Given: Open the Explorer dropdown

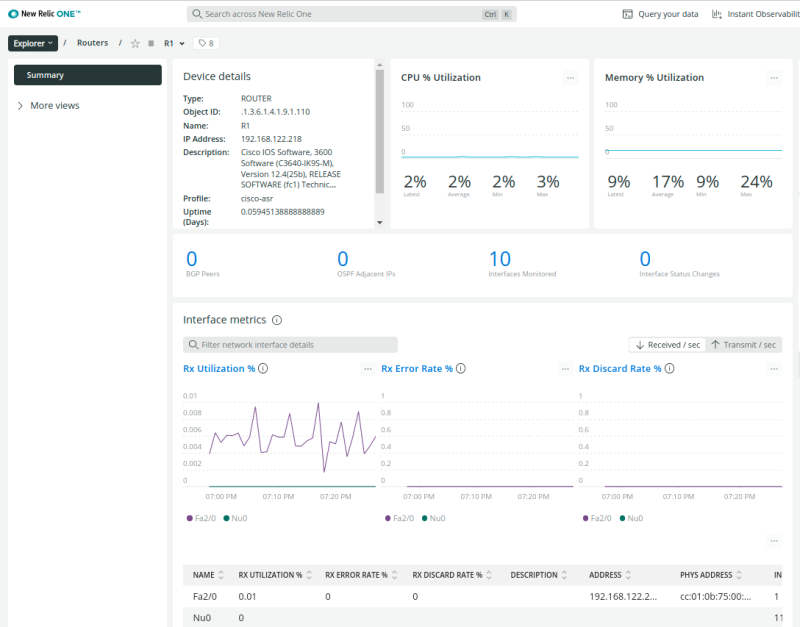Looking at the screenshot, I should [x=33, y=43].
